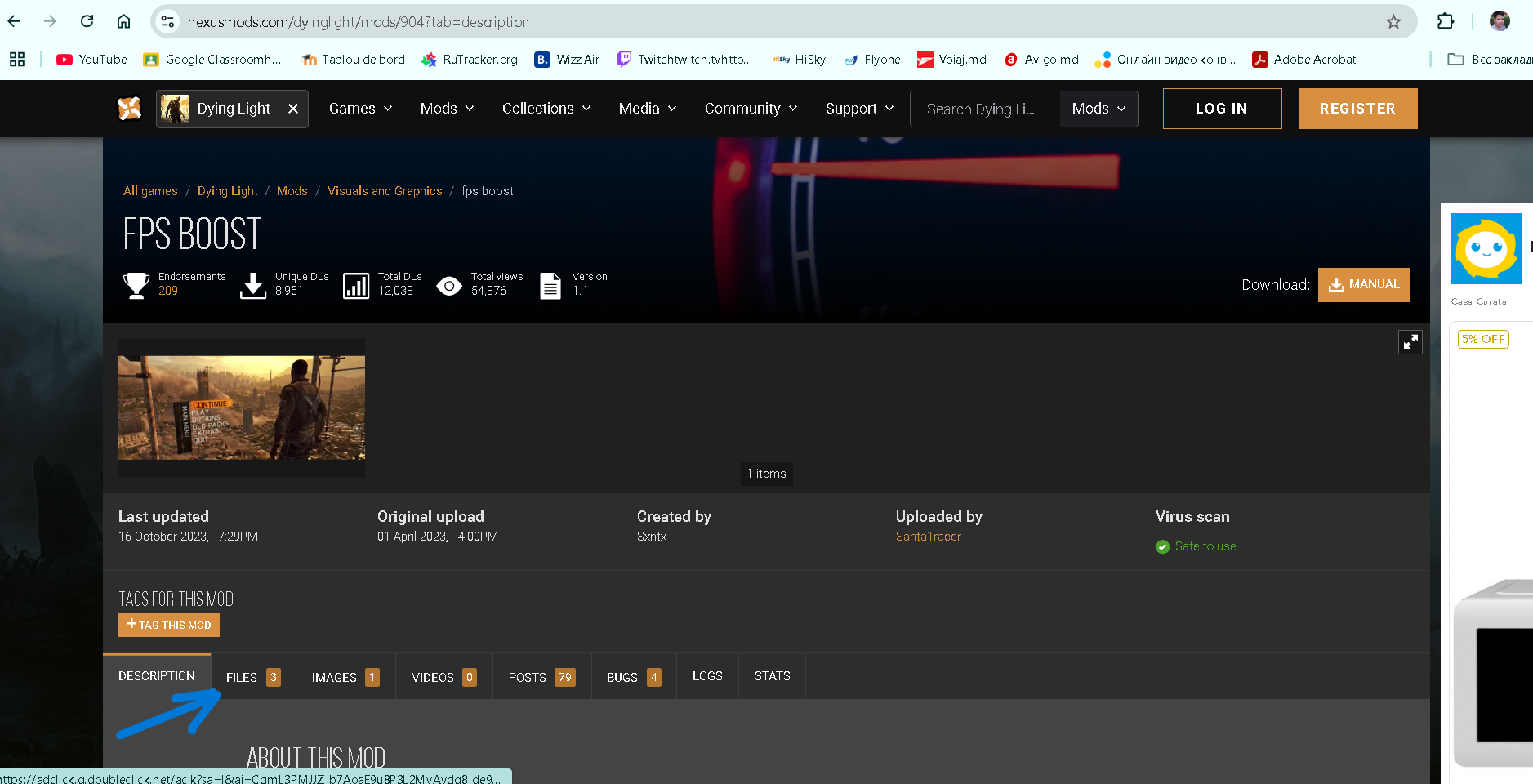
Task: Switch to the POSTS tab
Action: pyautogui.click(x=542, y=677)
